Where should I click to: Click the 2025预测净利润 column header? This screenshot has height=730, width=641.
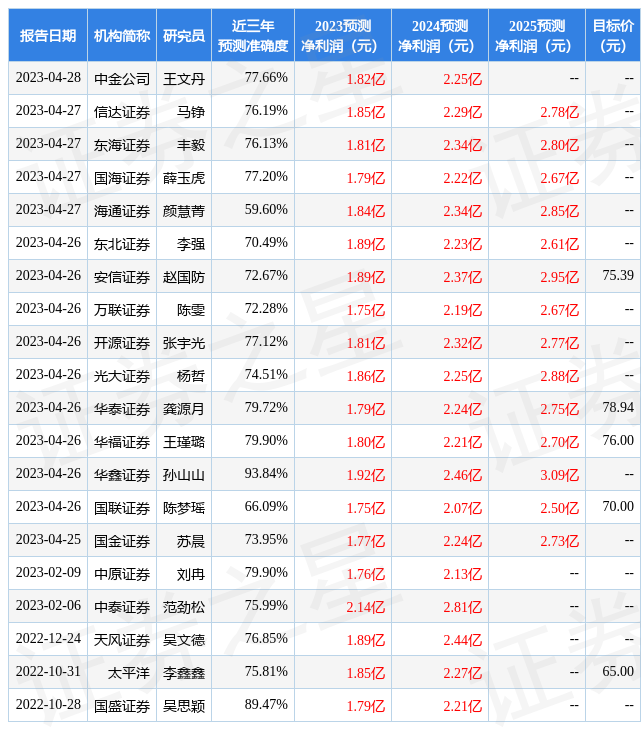(536, 36)
